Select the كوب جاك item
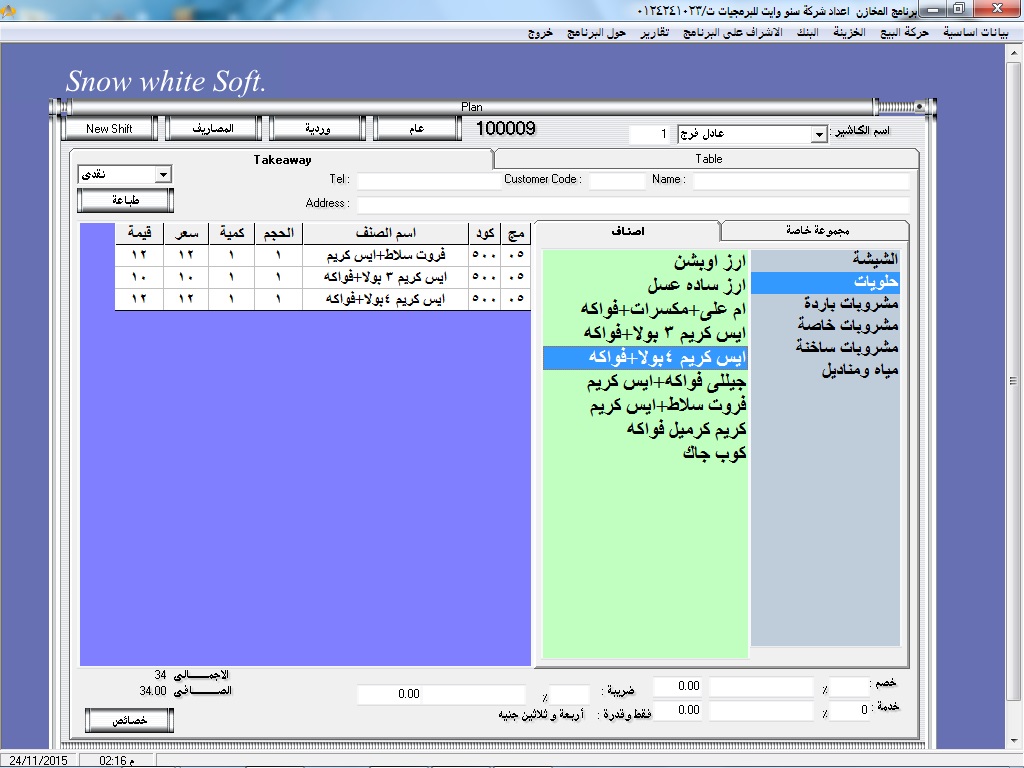The image size is (1024, 768). (714, 453)
